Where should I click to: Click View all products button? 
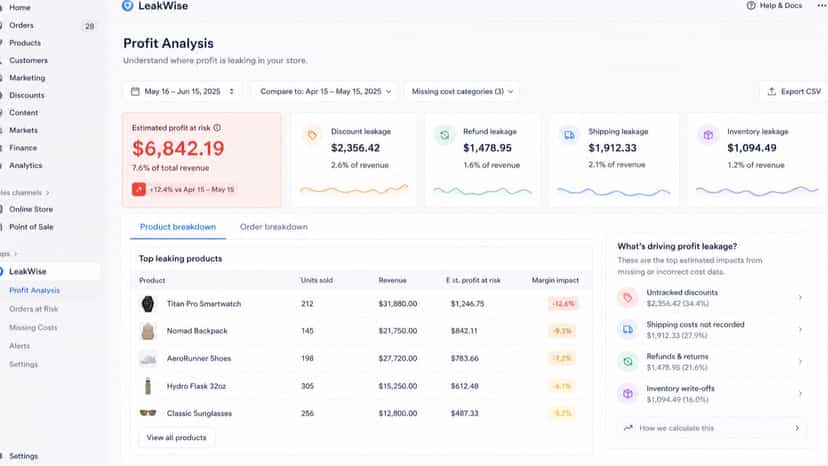click(x=176, y=437)
